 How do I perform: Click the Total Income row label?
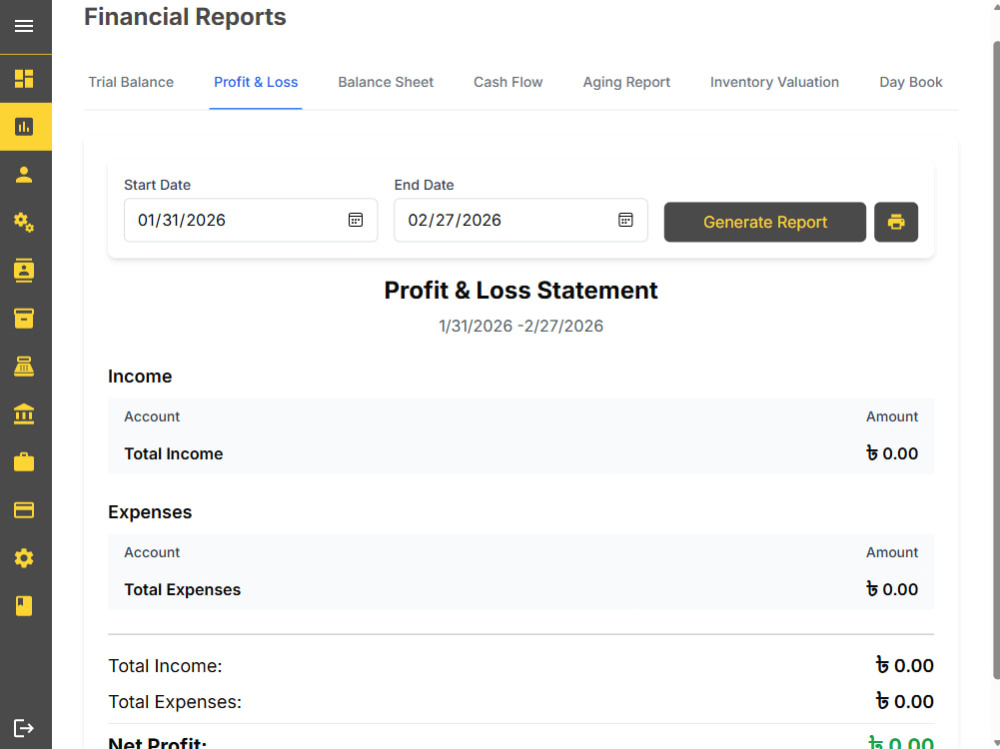point(173,454)
